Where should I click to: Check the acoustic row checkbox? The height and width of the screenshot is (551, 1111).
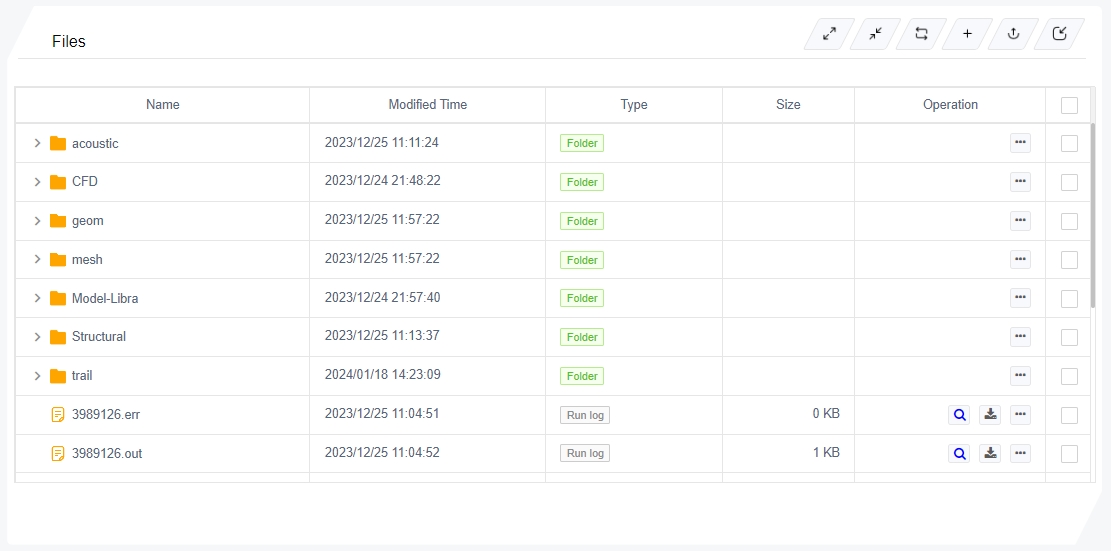(1069, 143)
